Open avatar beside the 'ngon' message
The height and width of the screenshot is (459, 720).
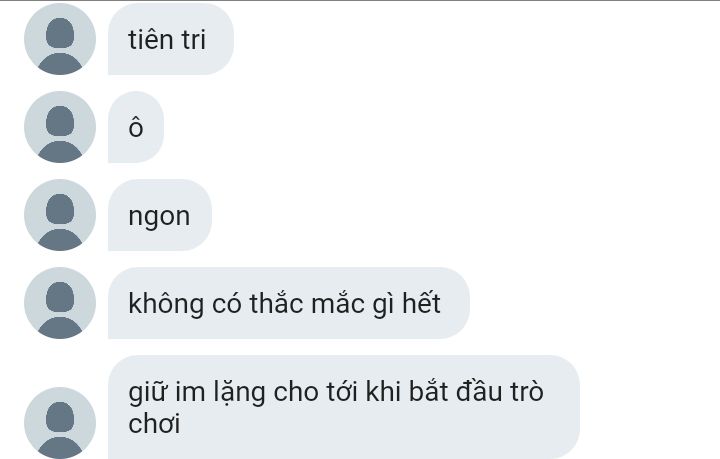(60, 215)
